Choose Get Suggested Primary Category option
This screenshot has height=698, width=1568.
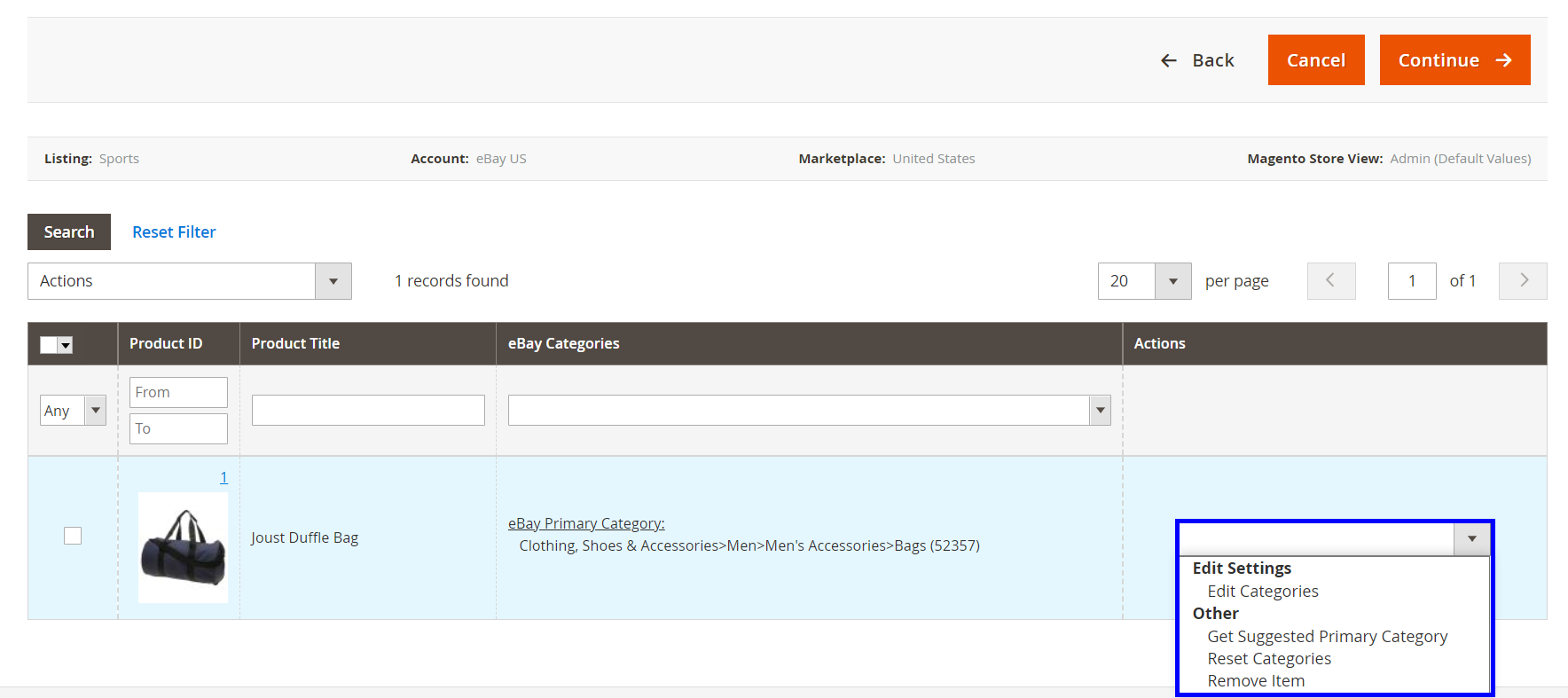[x=1327, y=637]
